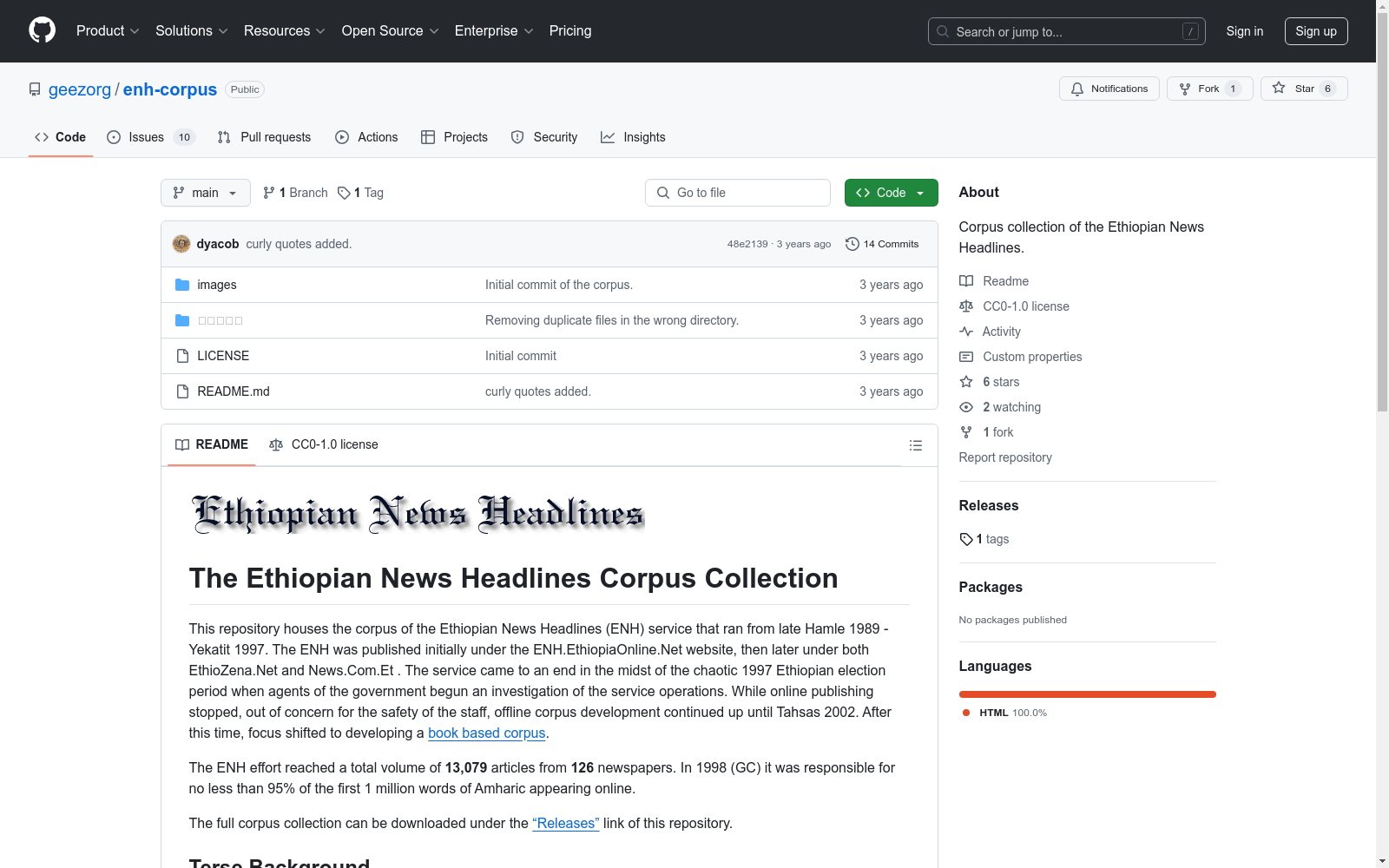Click the bell icon in Notifications button
The height and width of the screenshot is (868, 1389).
click(x=1077, y=89)
